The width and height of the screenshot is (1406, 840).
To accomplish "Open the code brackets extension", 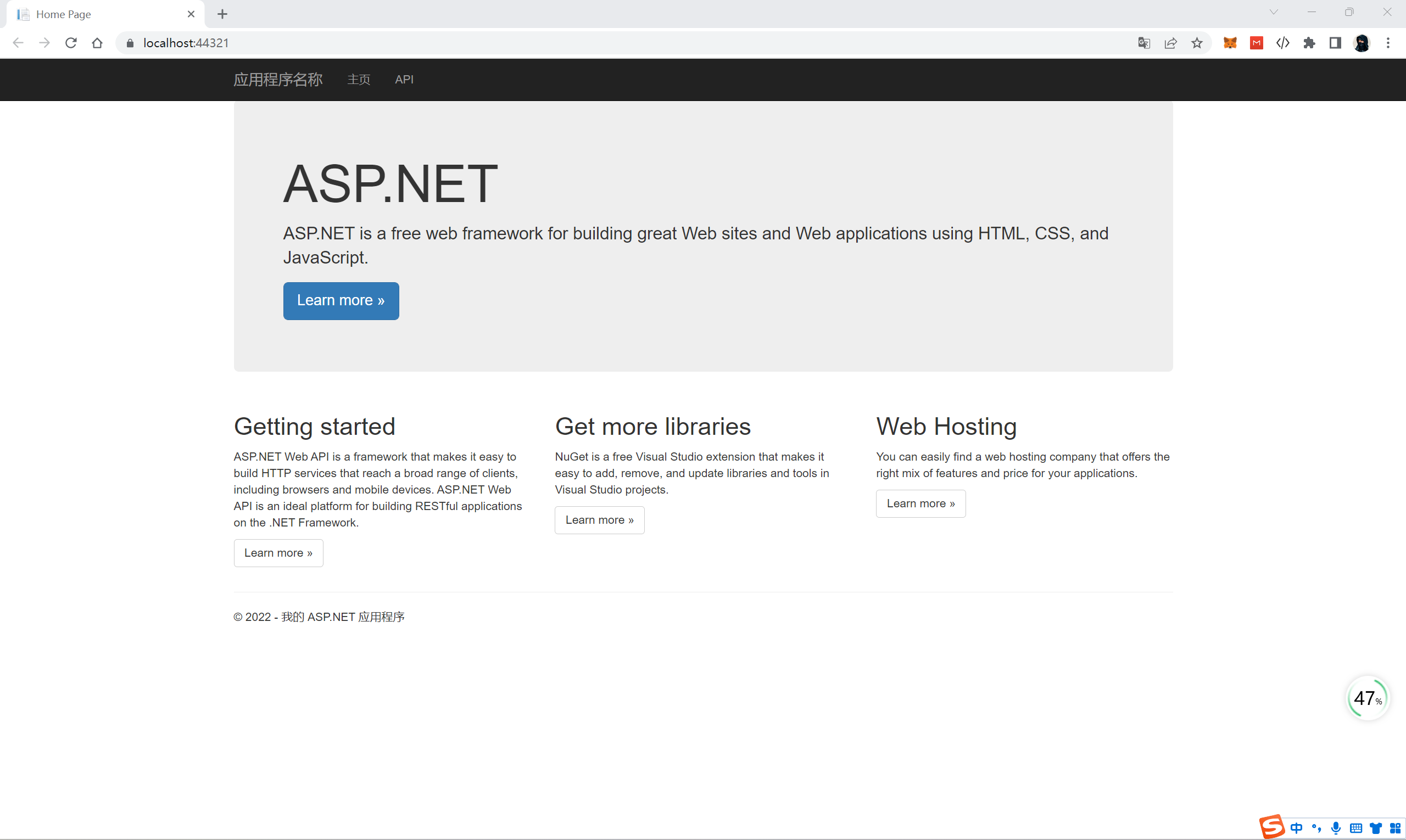I will click(x=1282, y=43).
